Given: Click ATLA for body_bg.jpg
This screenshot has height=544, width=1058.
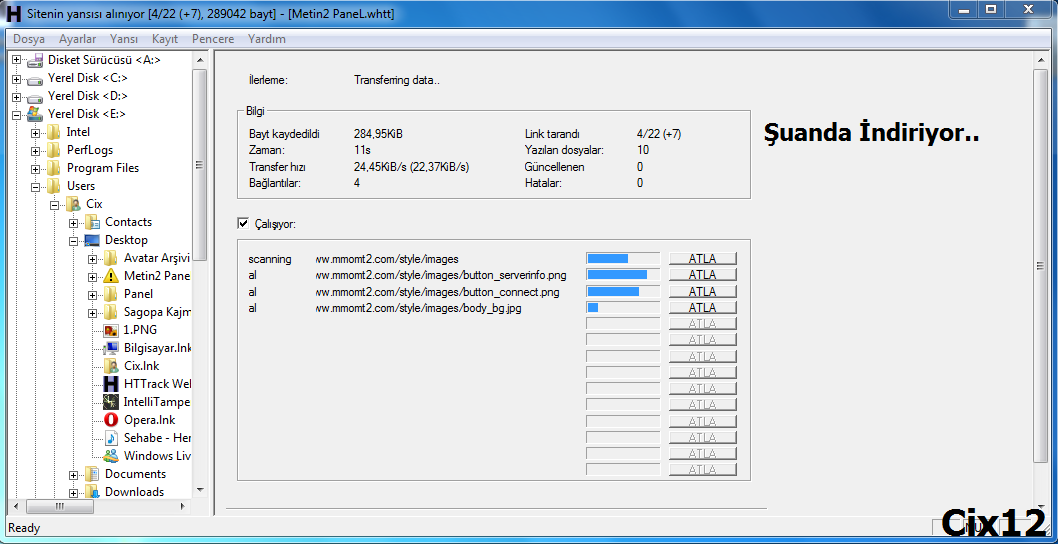Looking at the screenshot, I should pos(702,308).
